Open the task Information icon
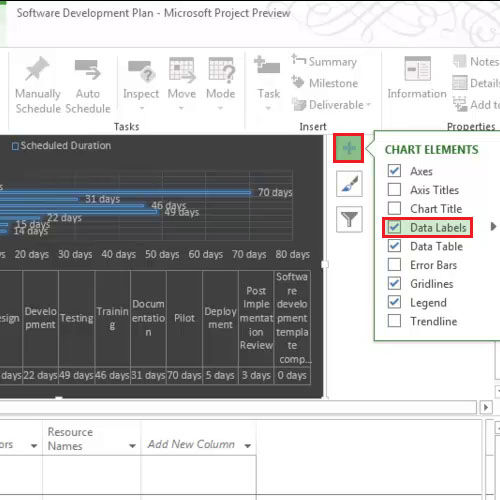This screenshot has height=500, width=500. click(x=417, y=69)
